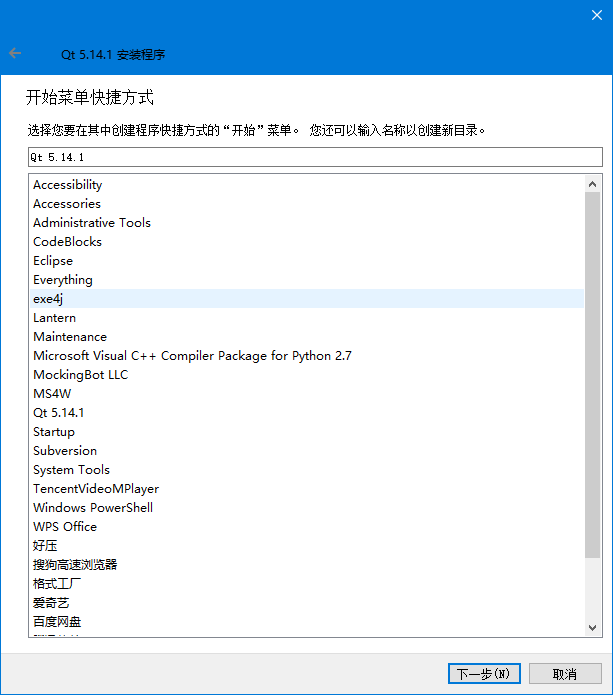Choose Windows PowerShell folder
Image resolution: width=613 pixels, height=695 pixels.
(307, 508)
